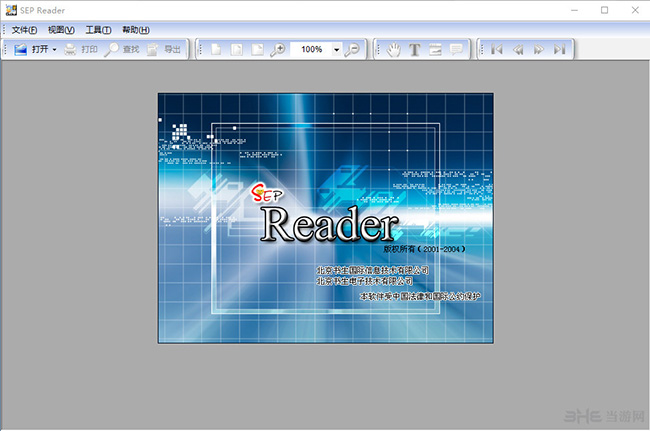Go to the first page
The width and height of the screenshot is (650, 431).
(497, 49)
